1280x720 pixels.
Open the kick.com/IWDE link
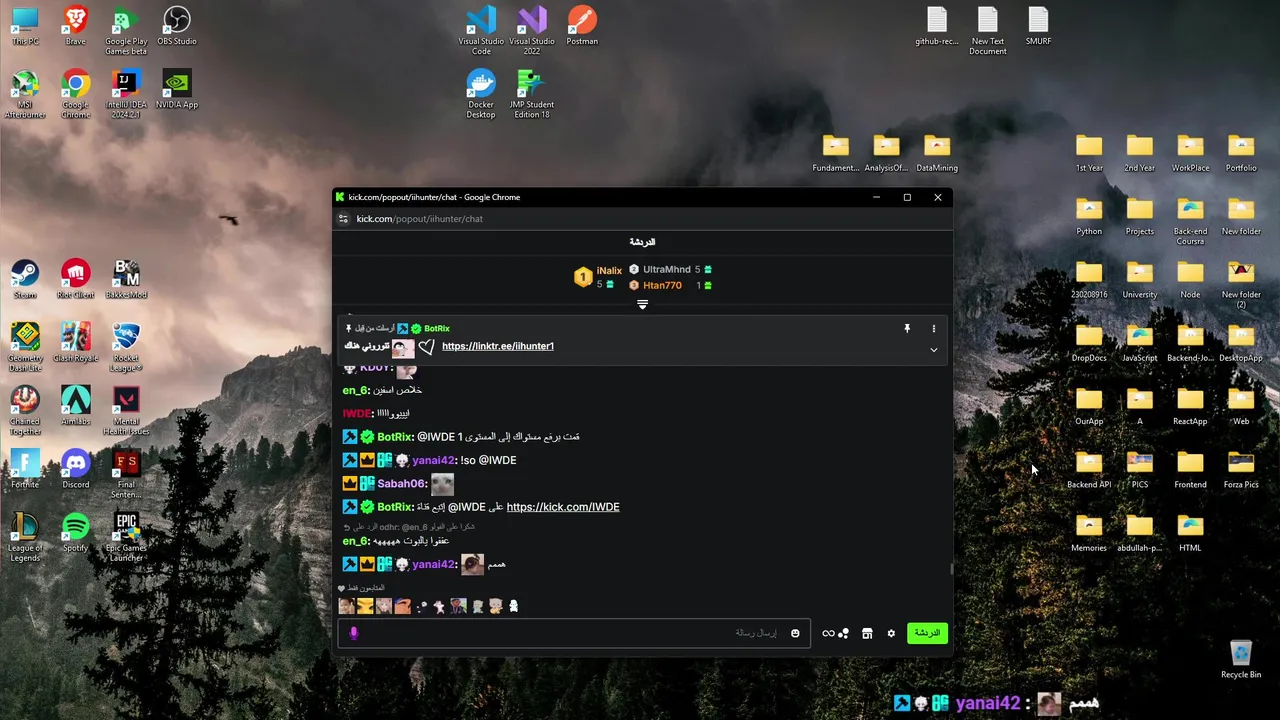pos(563,507)
